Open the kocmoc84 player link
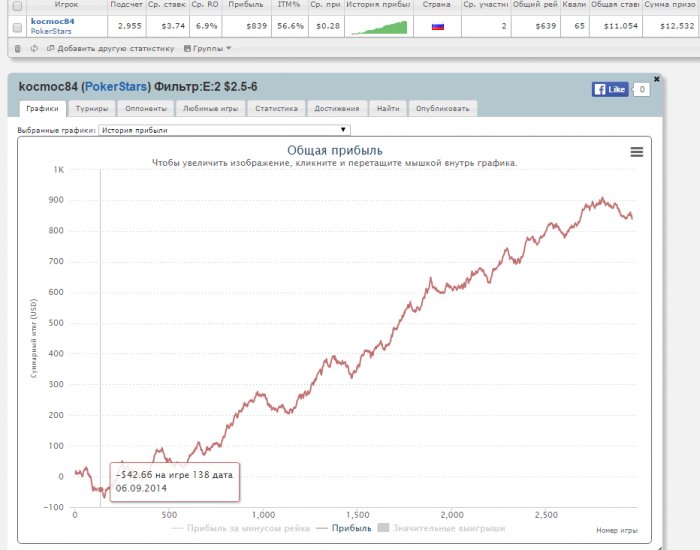 point(53,21)
